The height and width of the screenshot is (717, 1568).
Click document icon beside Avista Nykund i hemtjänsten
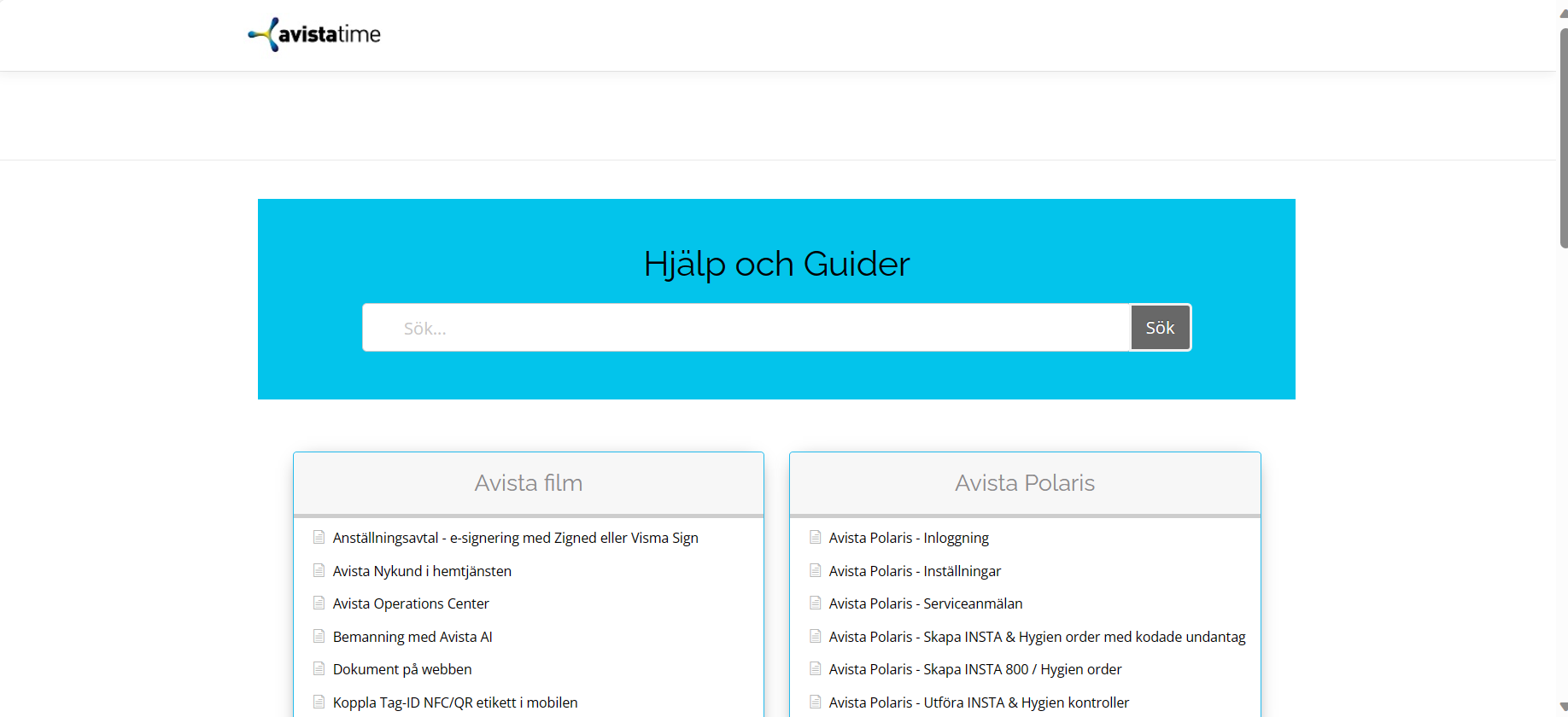click(x=319, y=570)
